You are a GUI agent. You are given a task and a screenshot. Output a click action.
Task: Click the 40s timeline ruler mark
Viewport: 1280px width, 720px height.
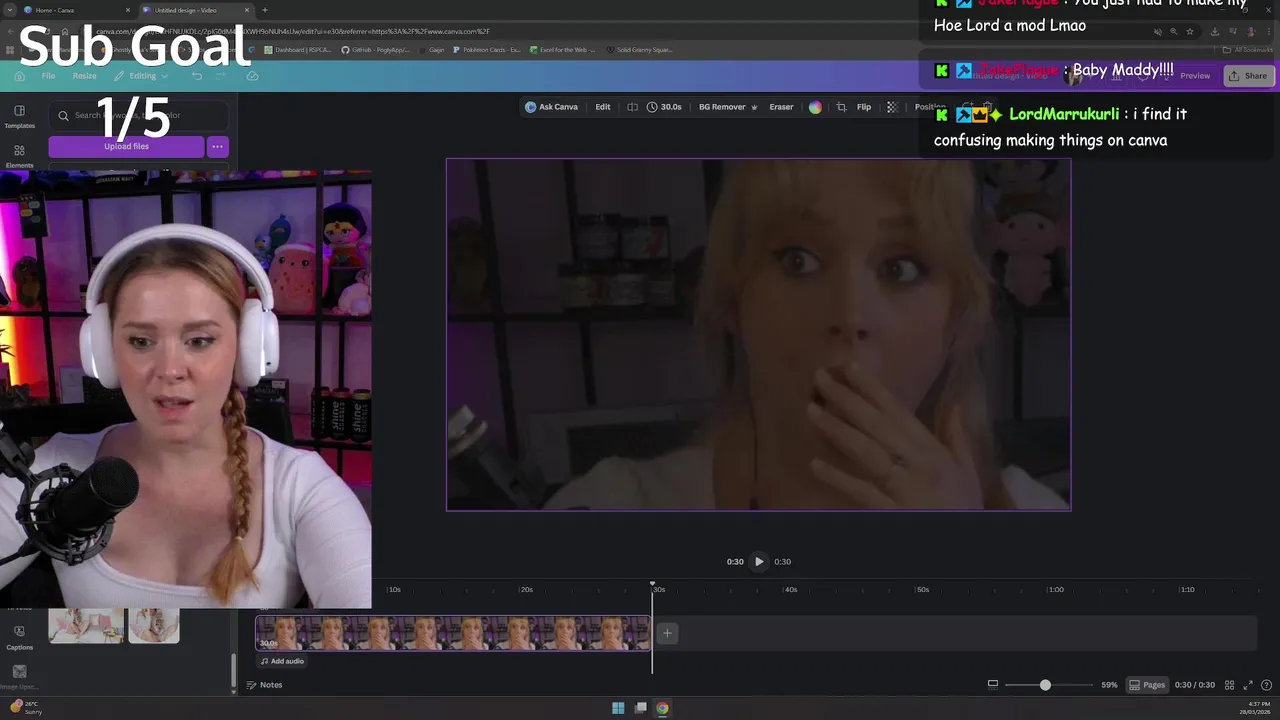[791, 590]
